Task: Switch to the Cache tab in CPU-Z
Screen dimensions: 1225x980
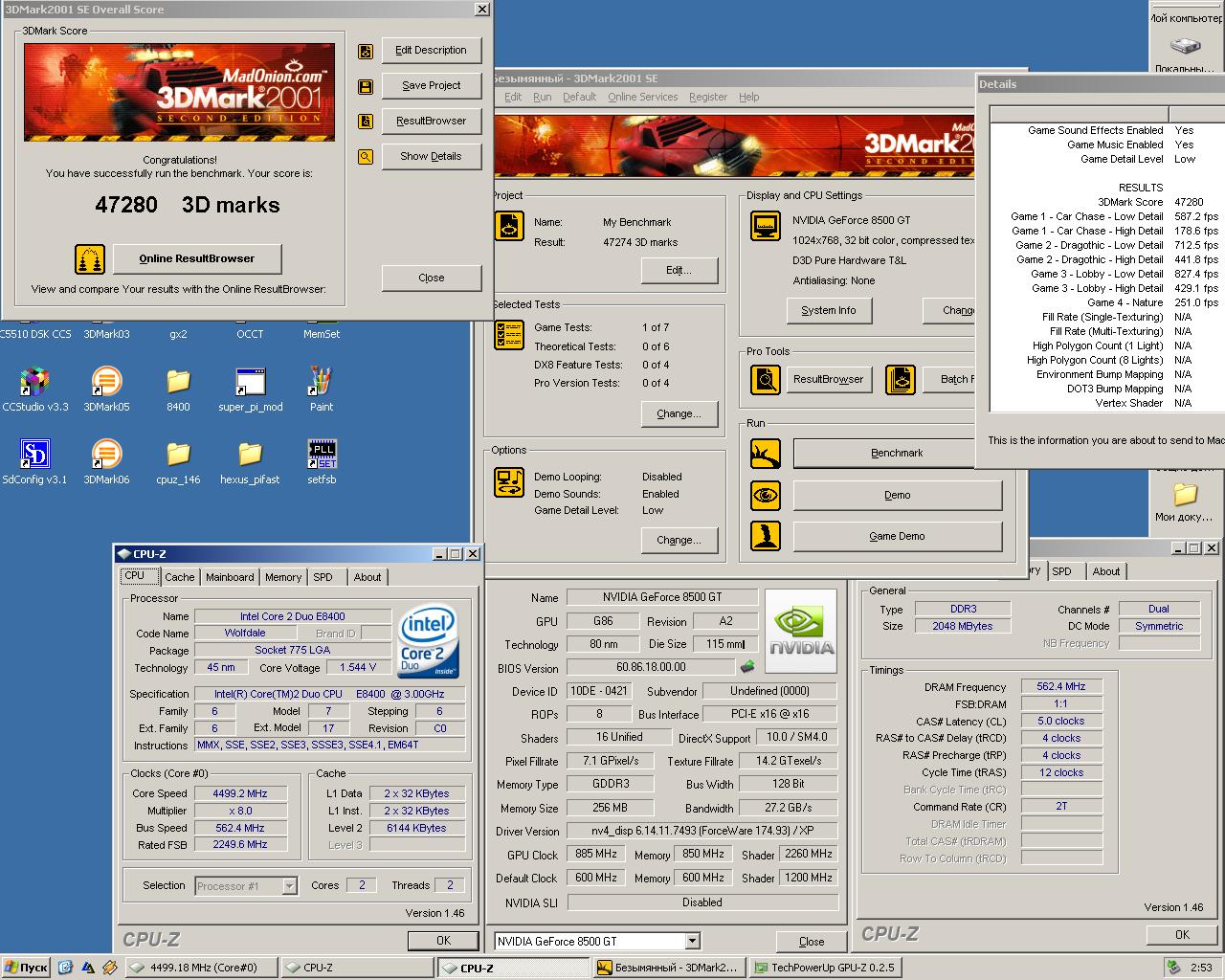Action: point(179,577)
